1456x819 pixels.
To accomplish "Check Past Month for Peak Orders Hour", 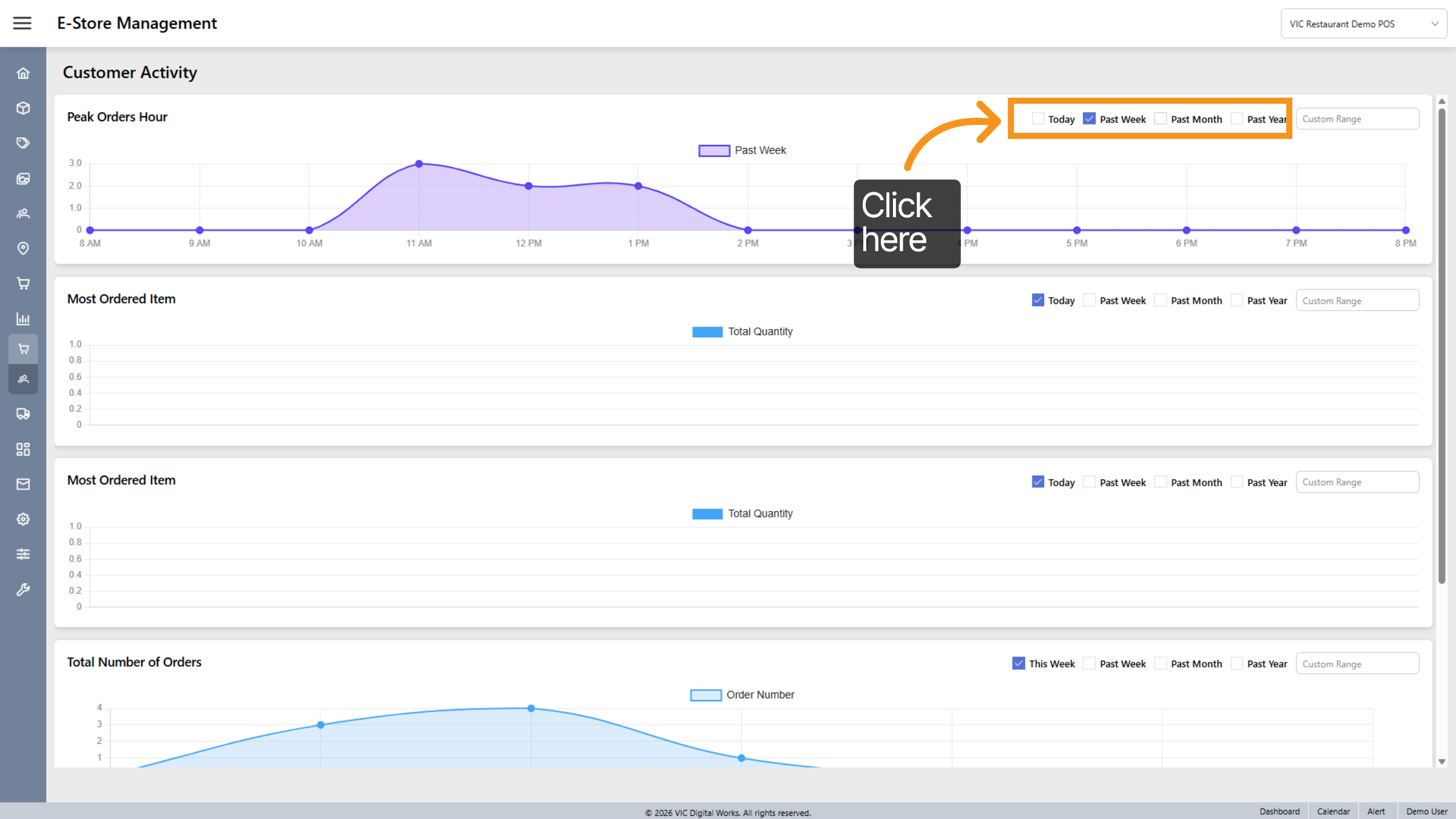I will pyautogui.click(x=1161, y=118).
